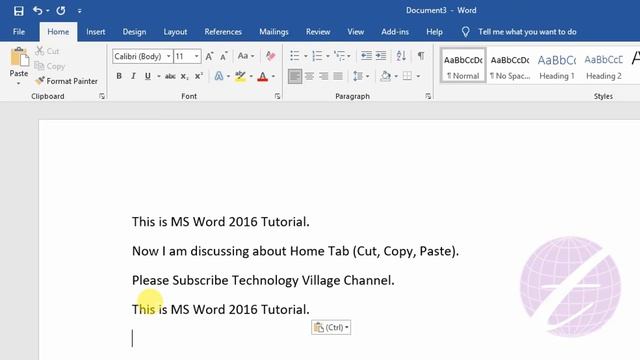Click the Text Effects and Typography icon
The width and height of the screenshot is (640, 360).
[219, 76]
